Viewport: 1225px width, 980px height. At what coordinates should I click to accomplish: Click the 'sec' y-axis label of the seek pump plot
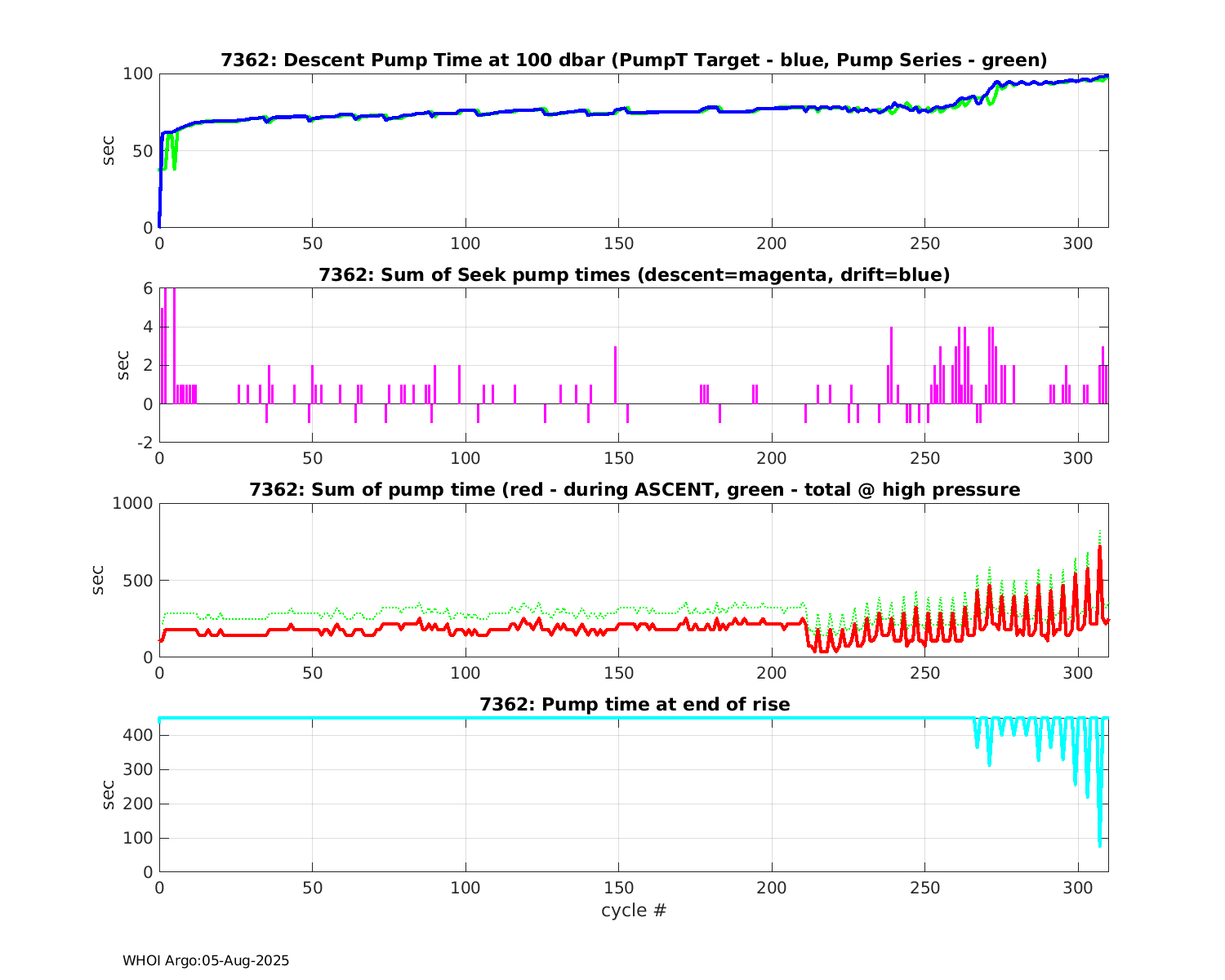pyautogui.click(x=123, y=365)
